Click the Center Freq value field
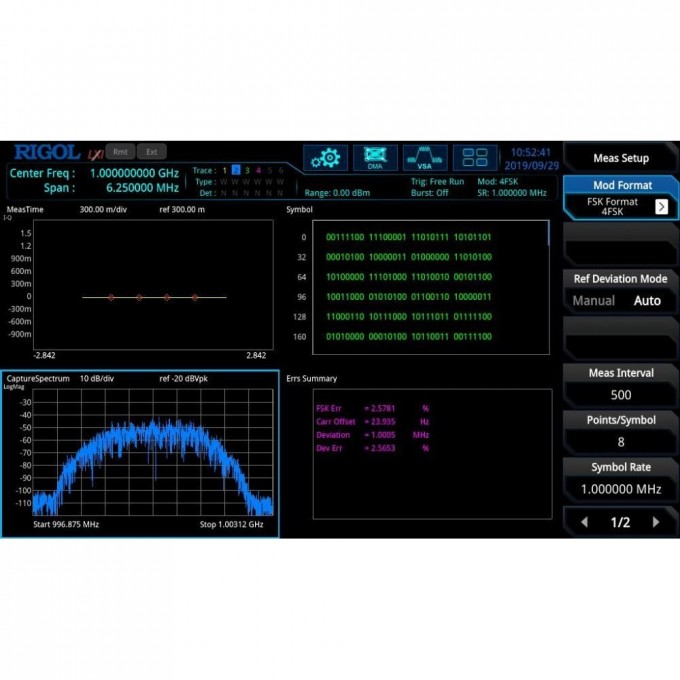This screenshot has height=680, width=680. point(134,172)
